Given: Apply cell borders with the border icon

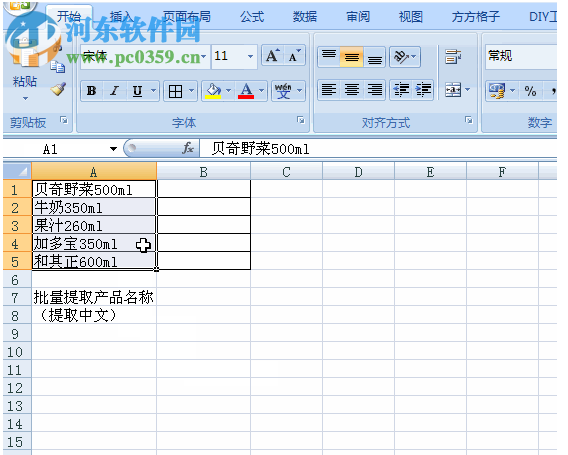Looking at the screenshot, I should pyautogui.click(x=175, y=91).
